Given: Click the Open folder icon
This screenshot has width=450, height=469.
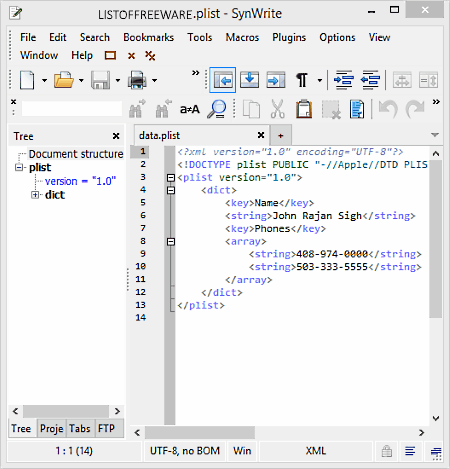Looking at the screenshot, I should 64,80.
